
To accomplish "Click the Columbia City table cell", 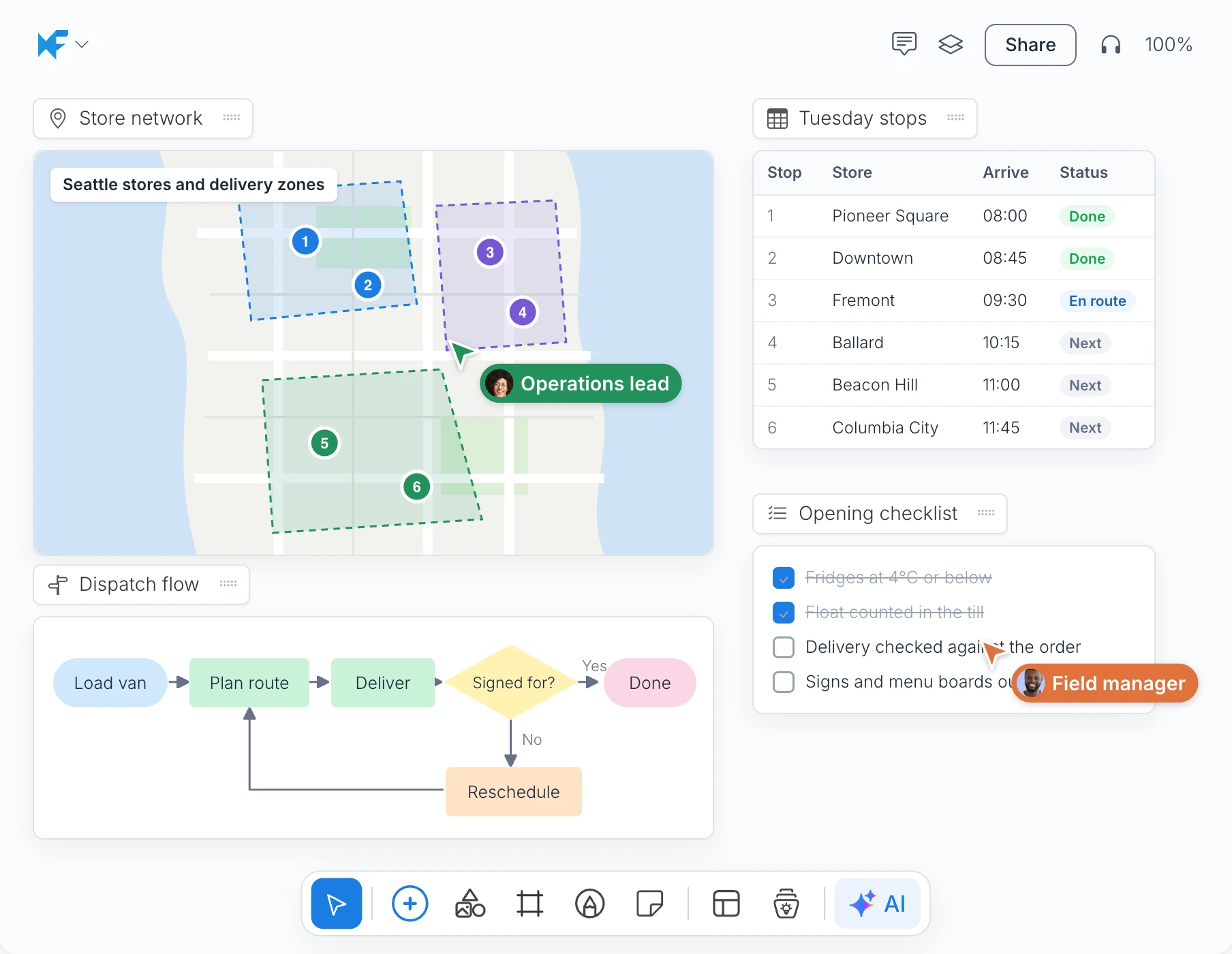I will [885, 428].
